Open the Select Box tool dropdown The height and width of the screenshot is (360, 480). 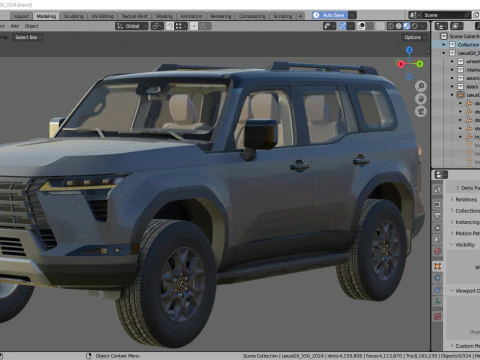[x=28, y=37]
